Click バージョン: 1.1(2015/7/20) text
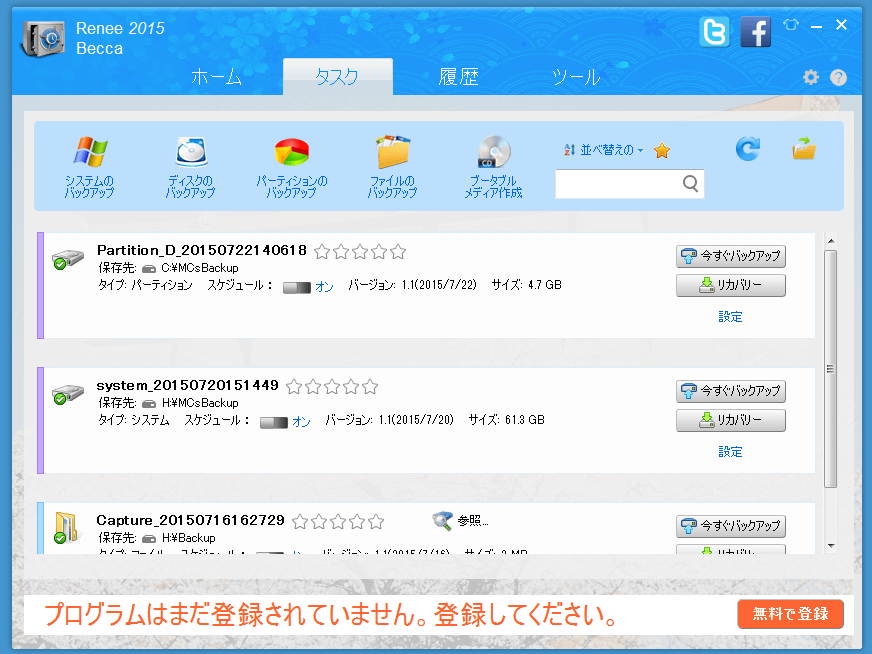 pos(390,420)
